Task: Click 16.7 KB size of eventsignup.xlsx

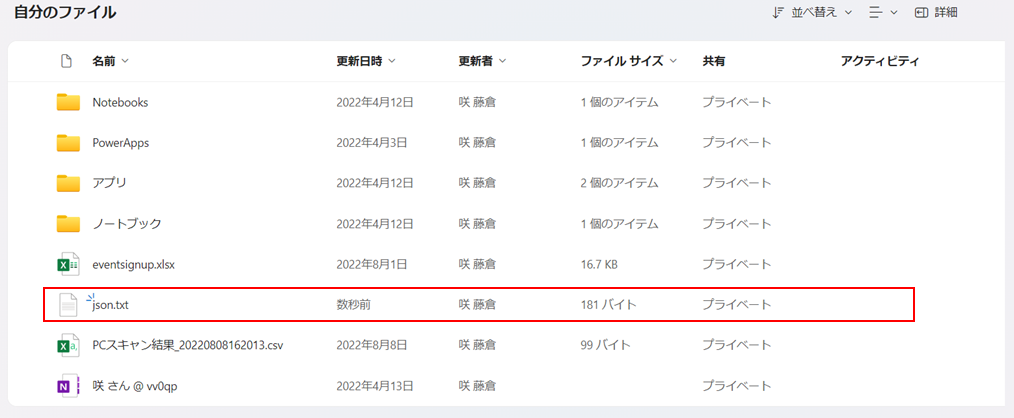Action: coord(600,265)
